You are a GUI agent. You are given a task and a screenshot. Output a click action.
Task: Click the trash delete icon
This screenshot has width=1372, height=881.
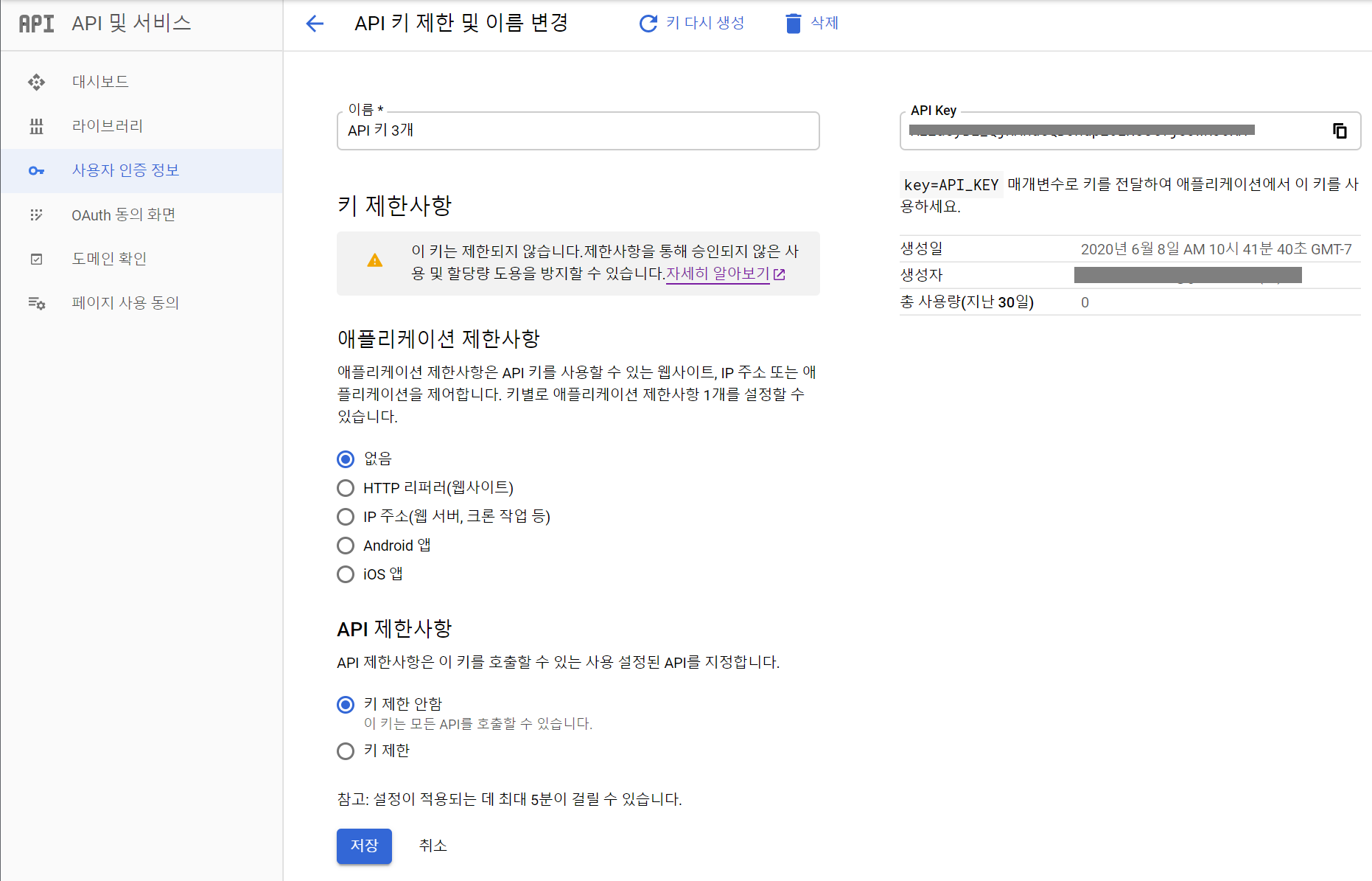(793, 24)
